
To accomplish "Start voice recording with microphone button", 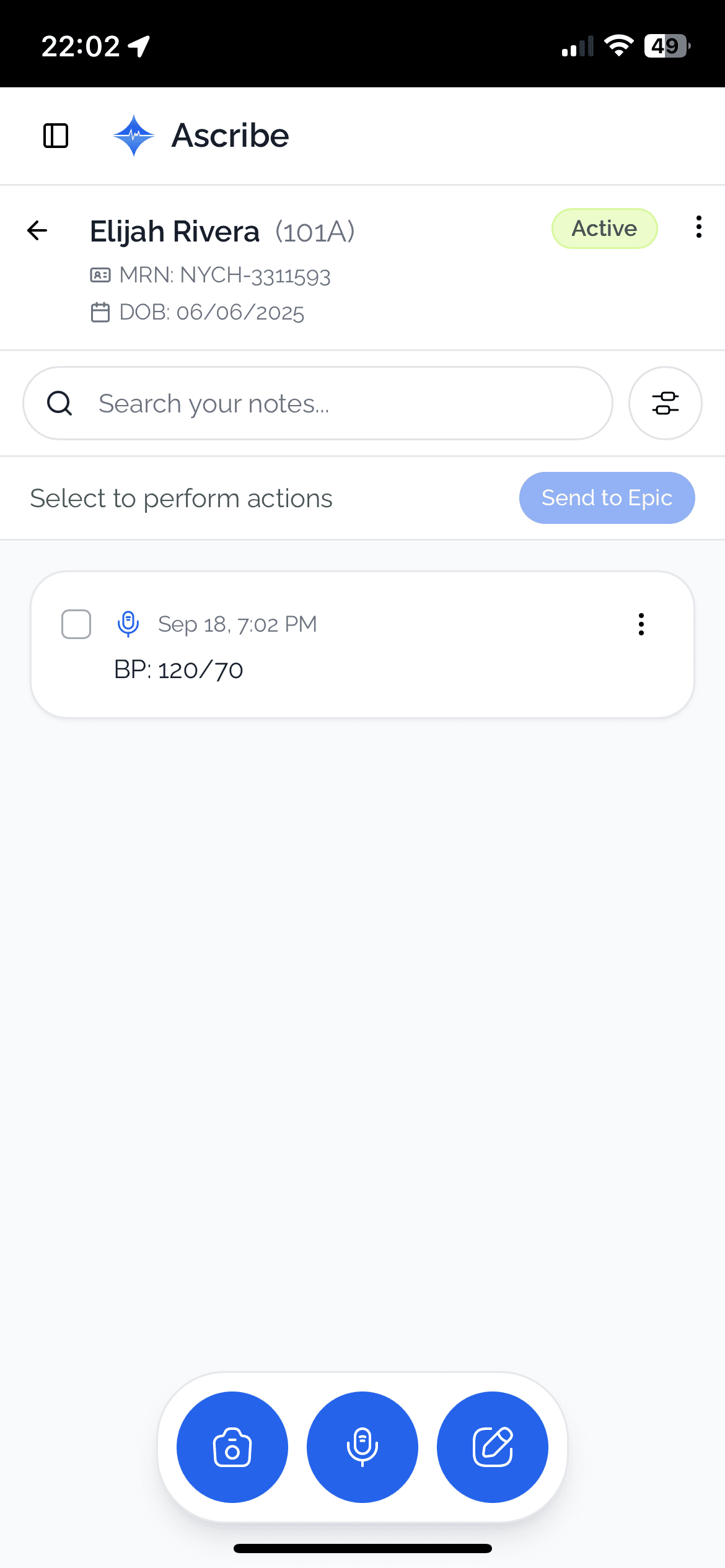I will click(362, 1447).
